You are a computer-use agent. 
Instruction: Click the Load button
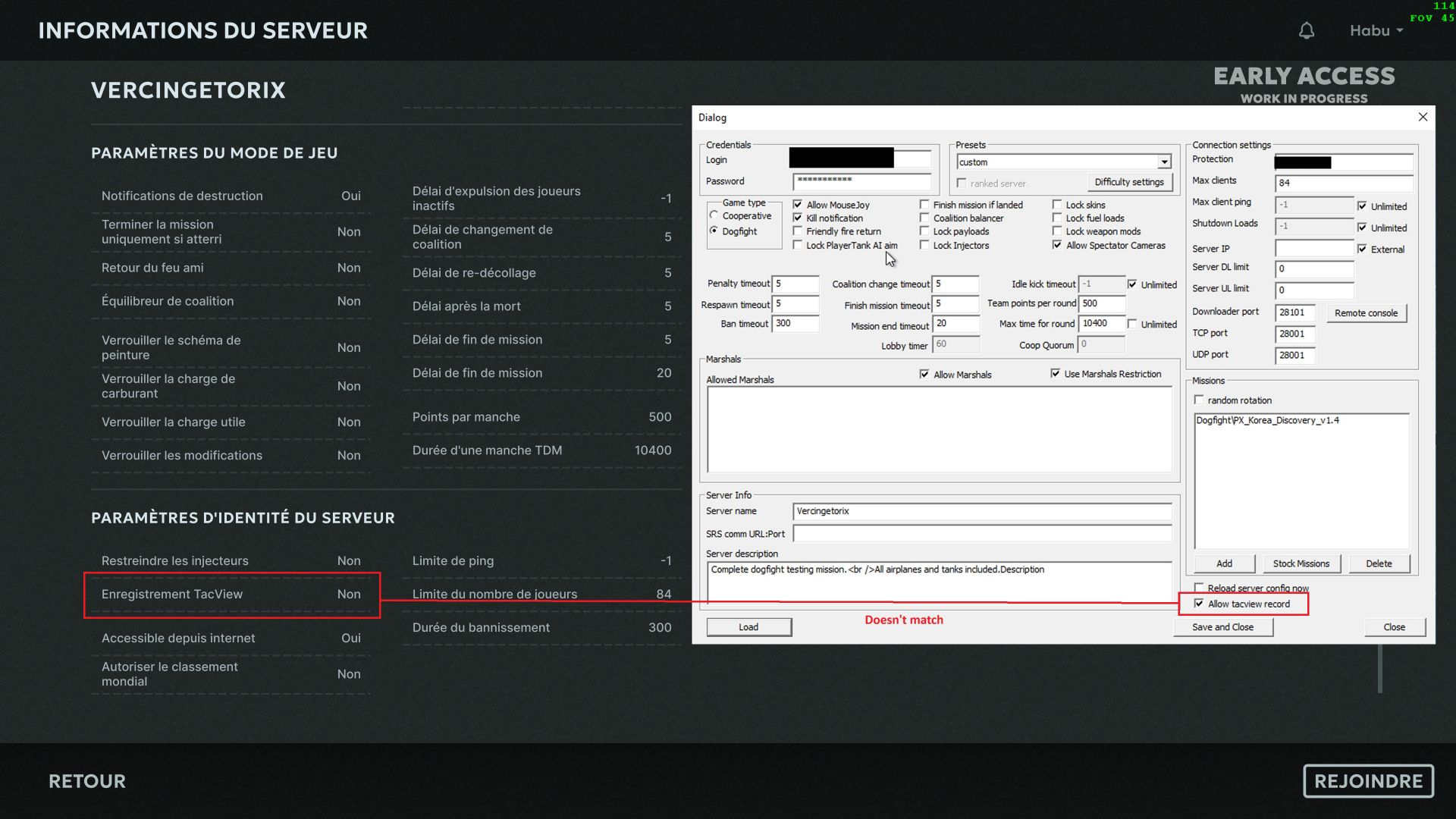748,627
